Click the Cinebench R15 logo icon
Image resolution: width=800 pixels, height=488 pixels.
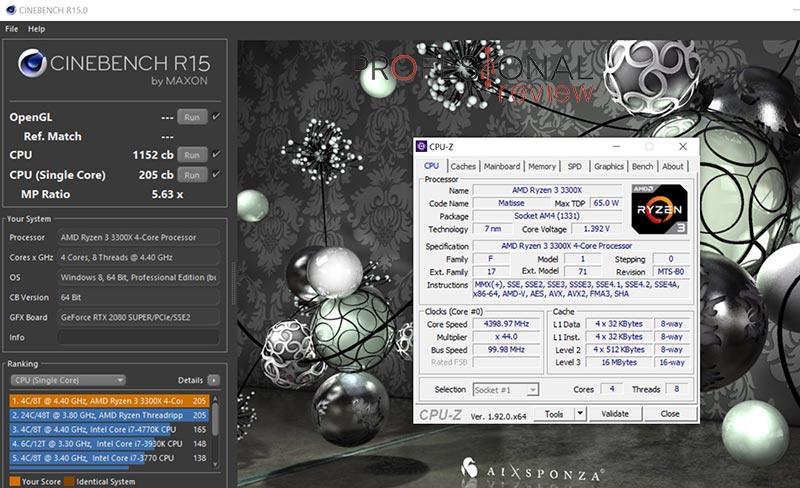[32, 63]
